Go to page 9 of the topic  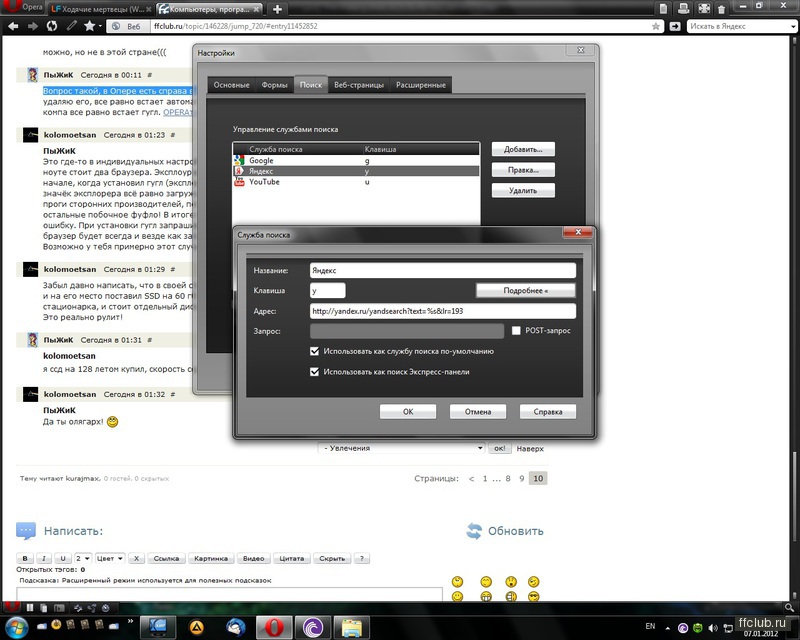pos(521,479)
